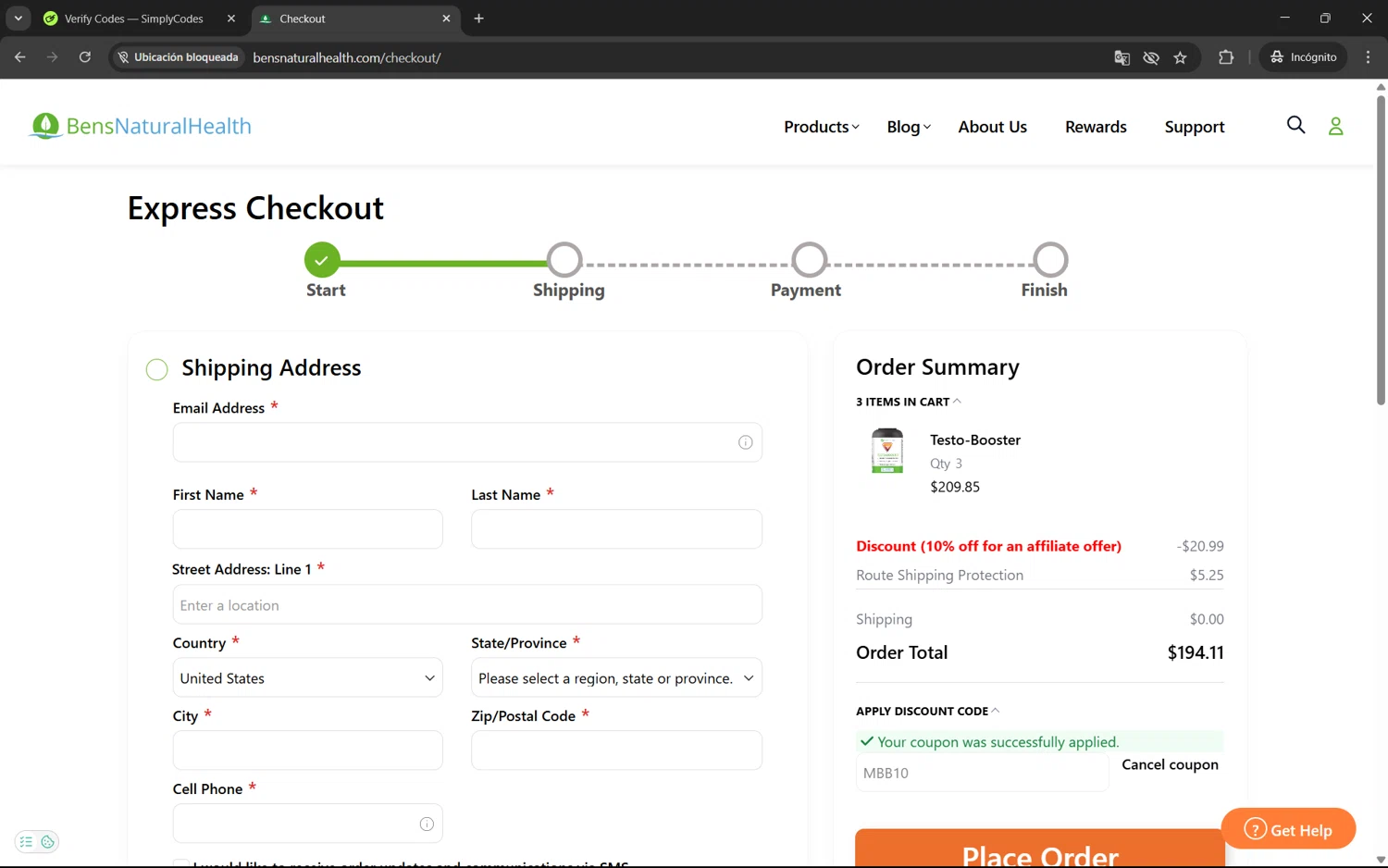Click the Start step with the green checkmark
This screenshot has width=1388, height=868.
(322, 260)
